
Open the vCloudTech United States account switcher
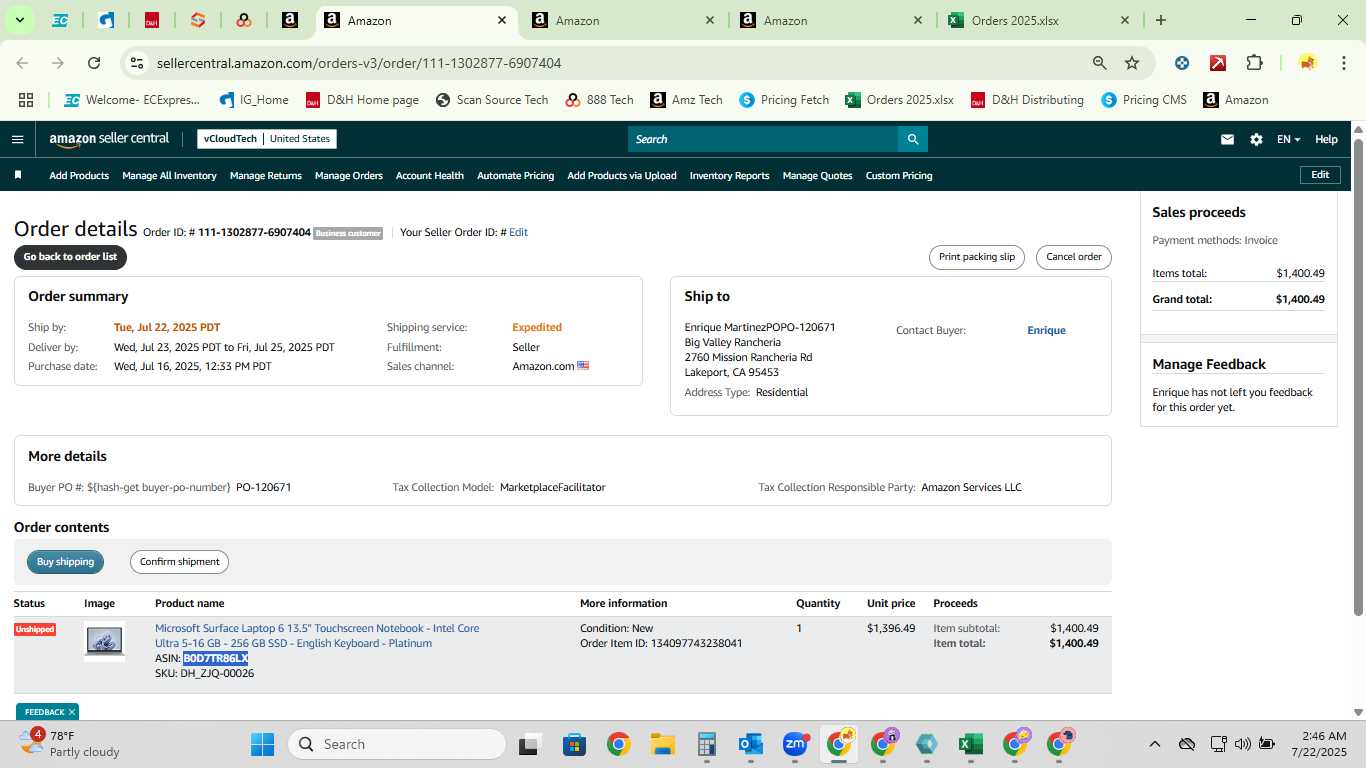click(x=267, y=139)
